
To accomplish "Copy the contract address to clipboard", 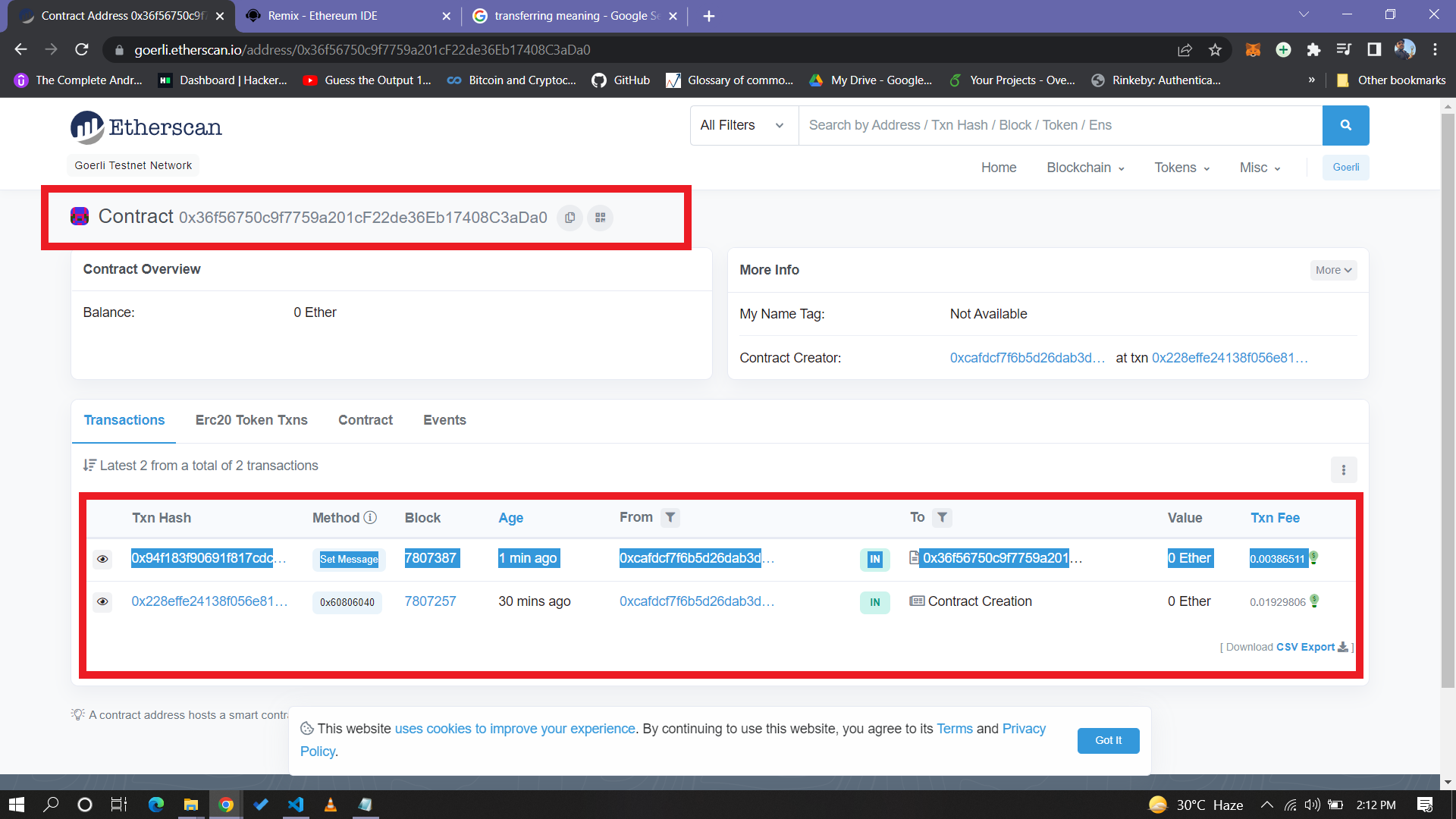I will pyautogui.click(x=570, y=218).
